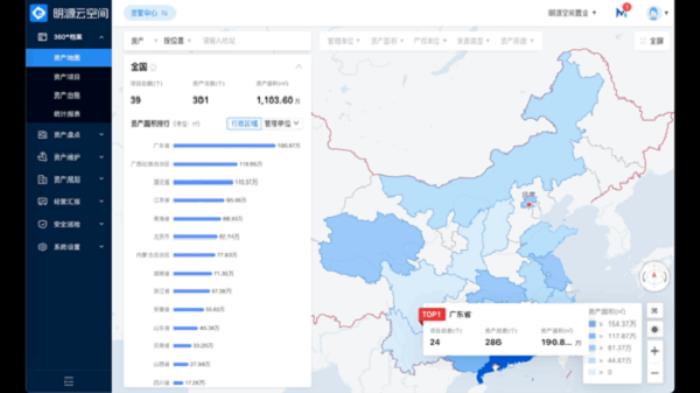Expand the 安全巡检 sidebar group arrow
The height and width of the screenshot is (393, 700).
tap(101, 224)
